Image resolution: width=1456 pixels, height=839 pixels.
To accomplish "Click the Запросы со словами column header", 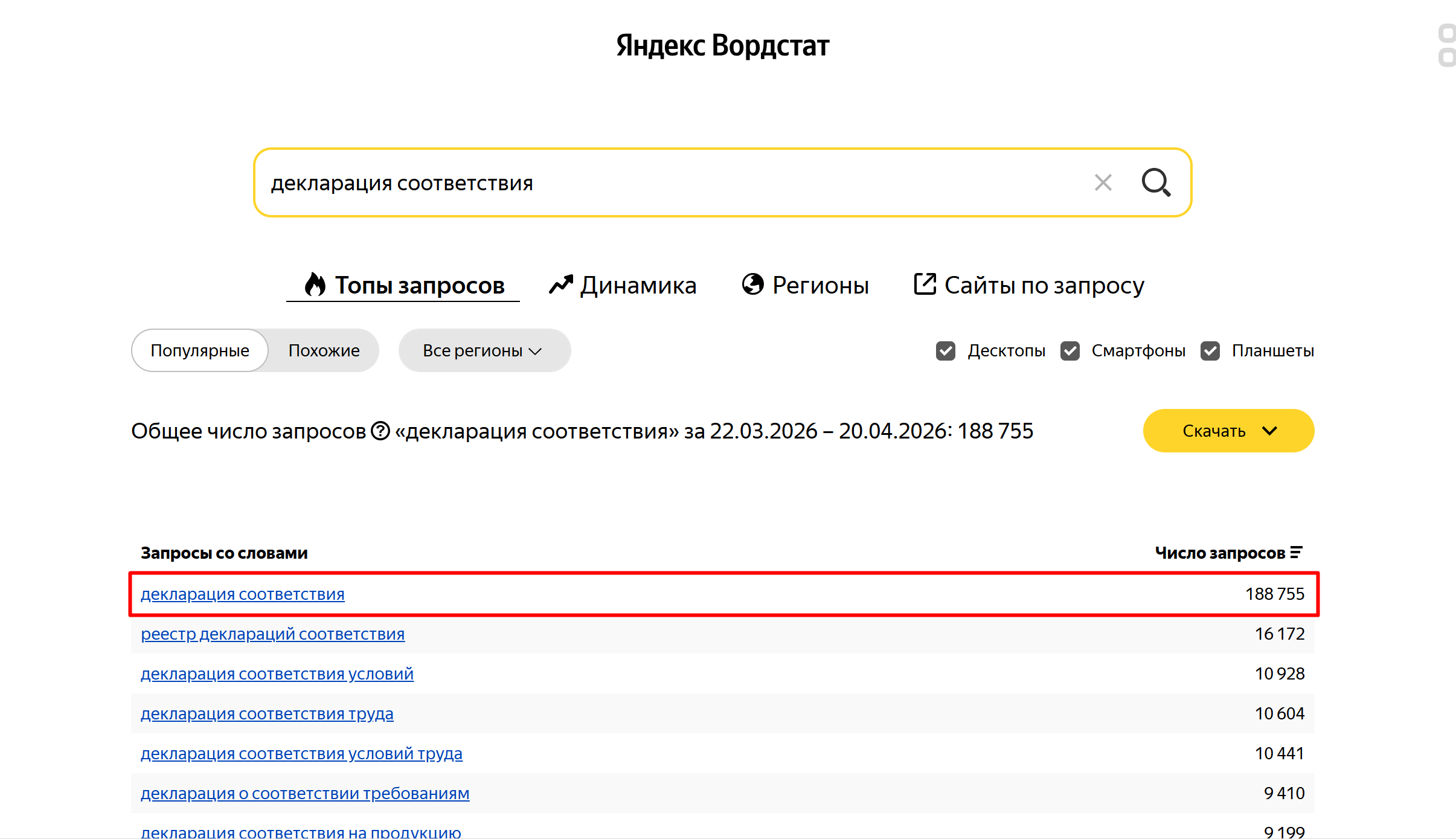I will 224,553.
